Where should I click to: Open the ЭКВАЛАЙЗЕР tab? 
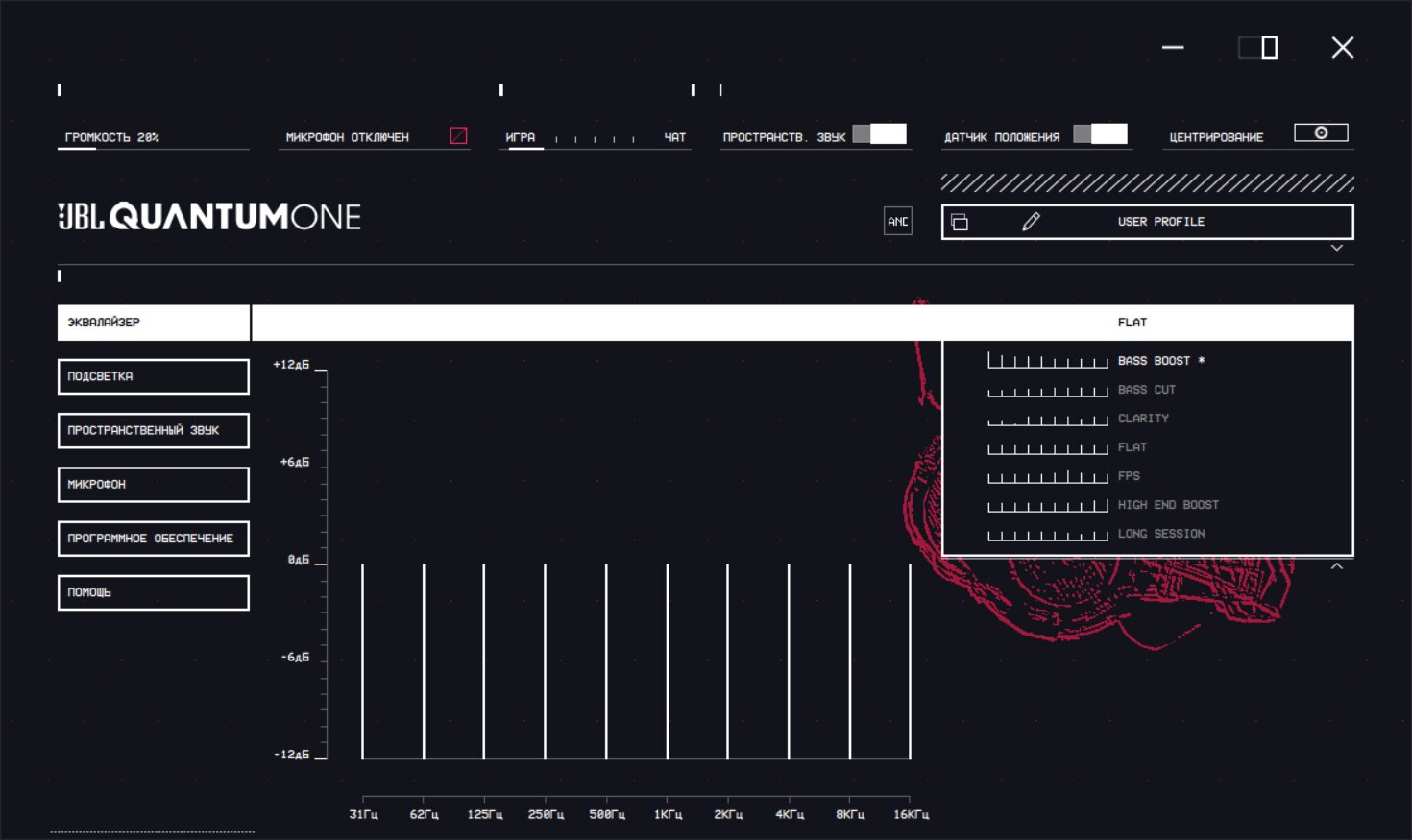click(154, 323)
